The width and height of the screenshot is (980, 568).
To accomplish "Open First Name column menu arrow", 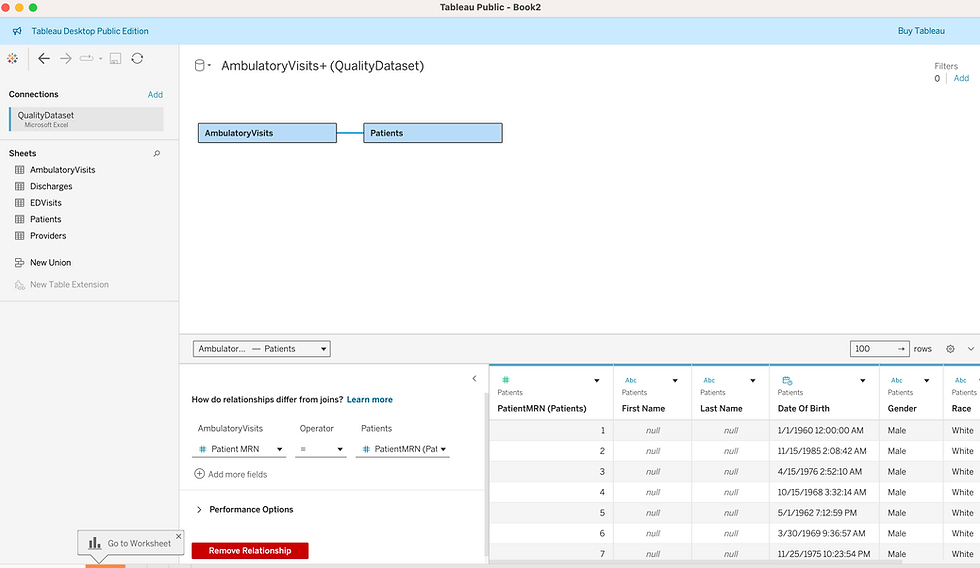I will coord(675,381).
